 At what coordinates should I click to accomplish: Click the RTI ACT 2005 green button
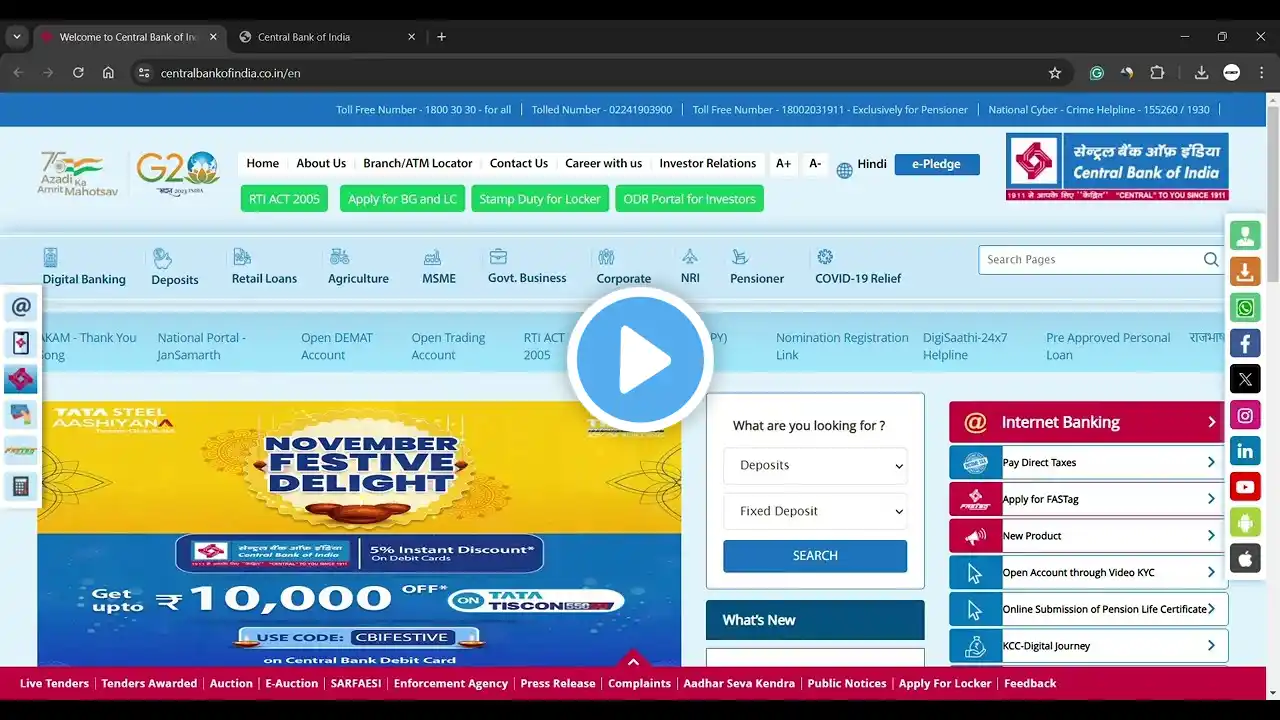(284, 199)
